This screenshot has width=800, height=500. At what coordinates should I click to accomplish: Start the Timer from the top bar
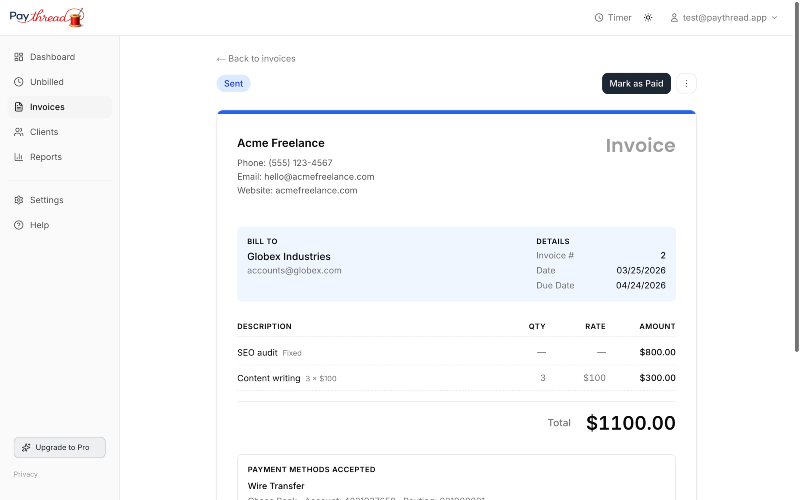click(612, 18)
